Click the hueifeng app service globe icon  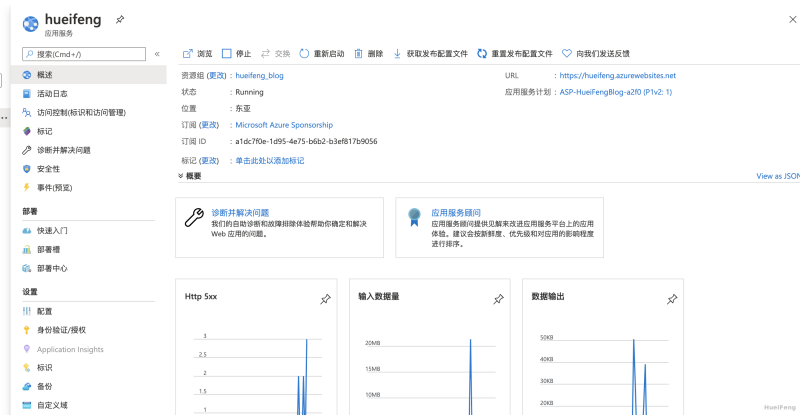point(31,24)
